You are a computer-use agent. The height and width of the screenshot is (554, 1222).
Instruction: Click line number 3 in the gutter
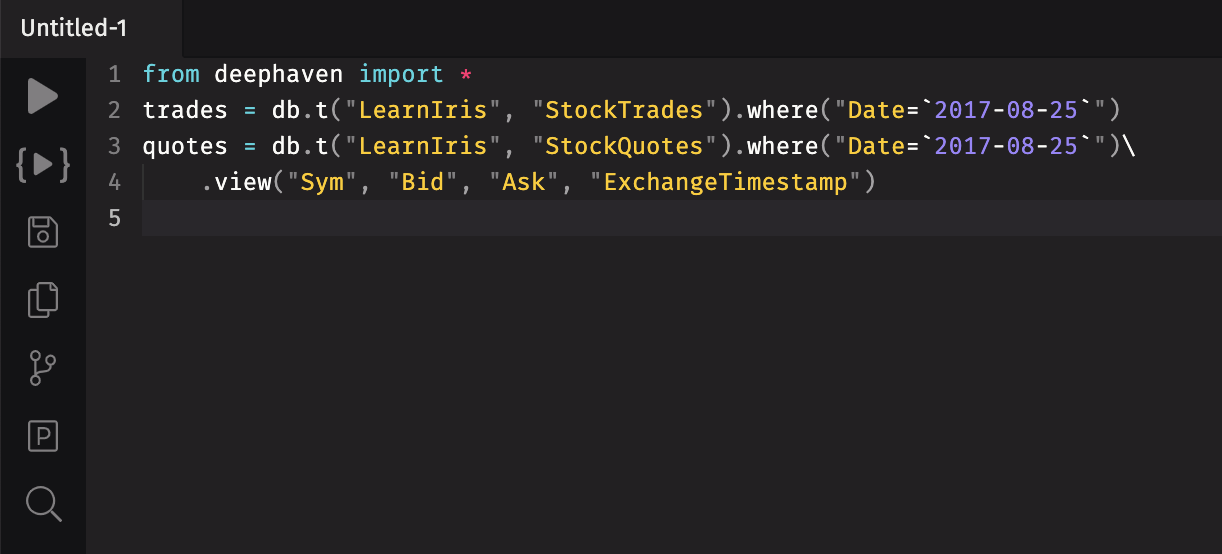(113, 146)
